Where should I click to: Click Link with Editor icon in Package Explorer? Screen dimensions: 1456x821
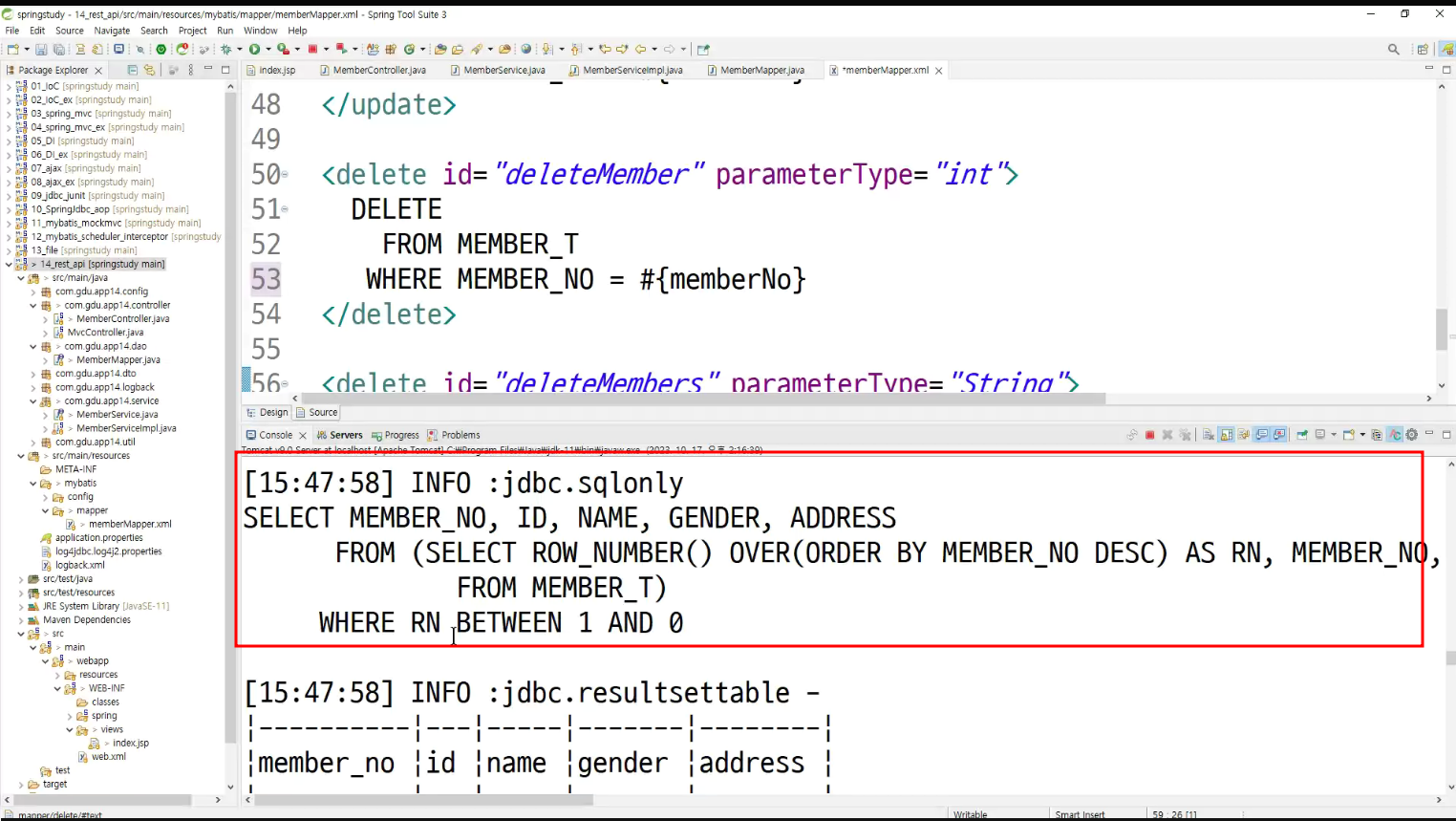tap(149, 70)
